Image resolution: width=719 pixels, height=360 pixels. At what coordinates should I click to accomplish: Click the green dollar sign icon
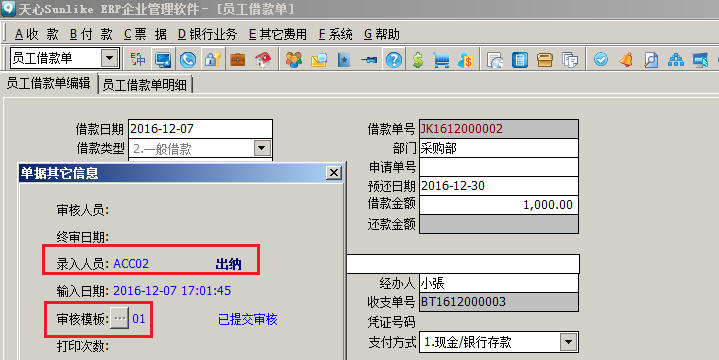tap(417, 60)
